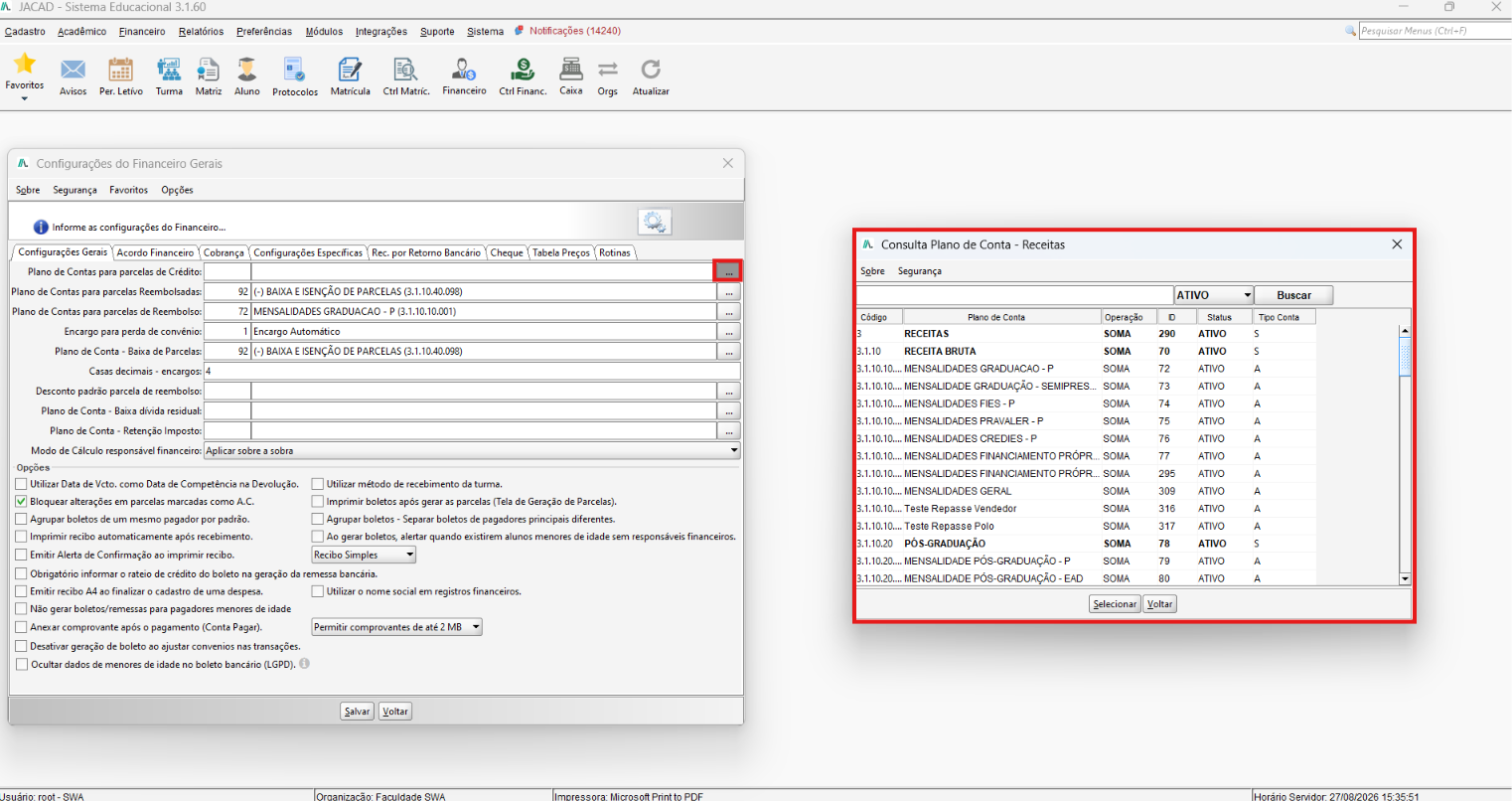Click the Atualizar refresh icon
Viewport: 1512px width, 801px height.
click(x=651, y=69)
